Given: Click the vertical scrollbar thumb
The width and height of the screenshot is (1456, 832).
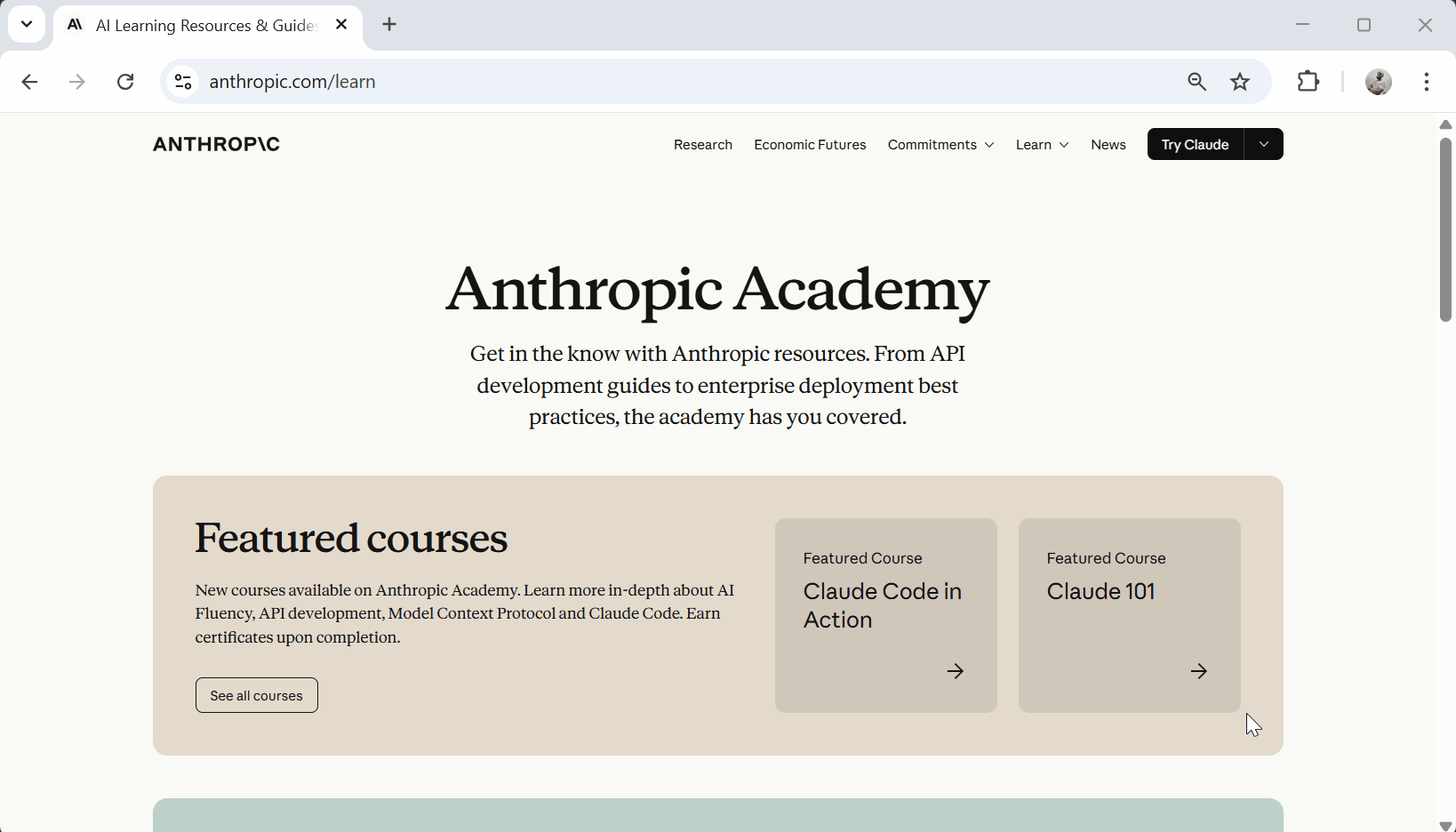Looking at the screenshot, I should pyautogui.click(x=1446, y=229).
